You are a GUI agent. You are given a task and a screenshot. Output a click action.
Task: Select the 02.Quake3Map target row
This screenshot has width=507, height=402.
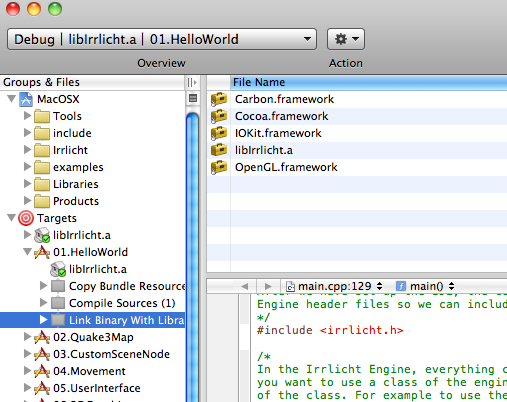(x=93, y=337)
